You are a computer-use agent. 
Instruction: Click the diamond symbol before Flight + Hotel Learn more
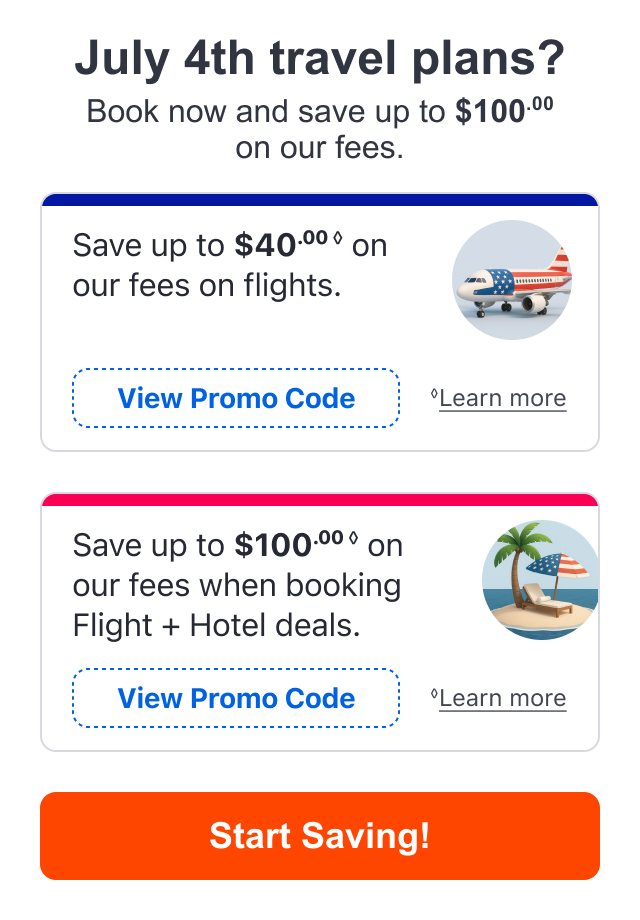(434, 694)
